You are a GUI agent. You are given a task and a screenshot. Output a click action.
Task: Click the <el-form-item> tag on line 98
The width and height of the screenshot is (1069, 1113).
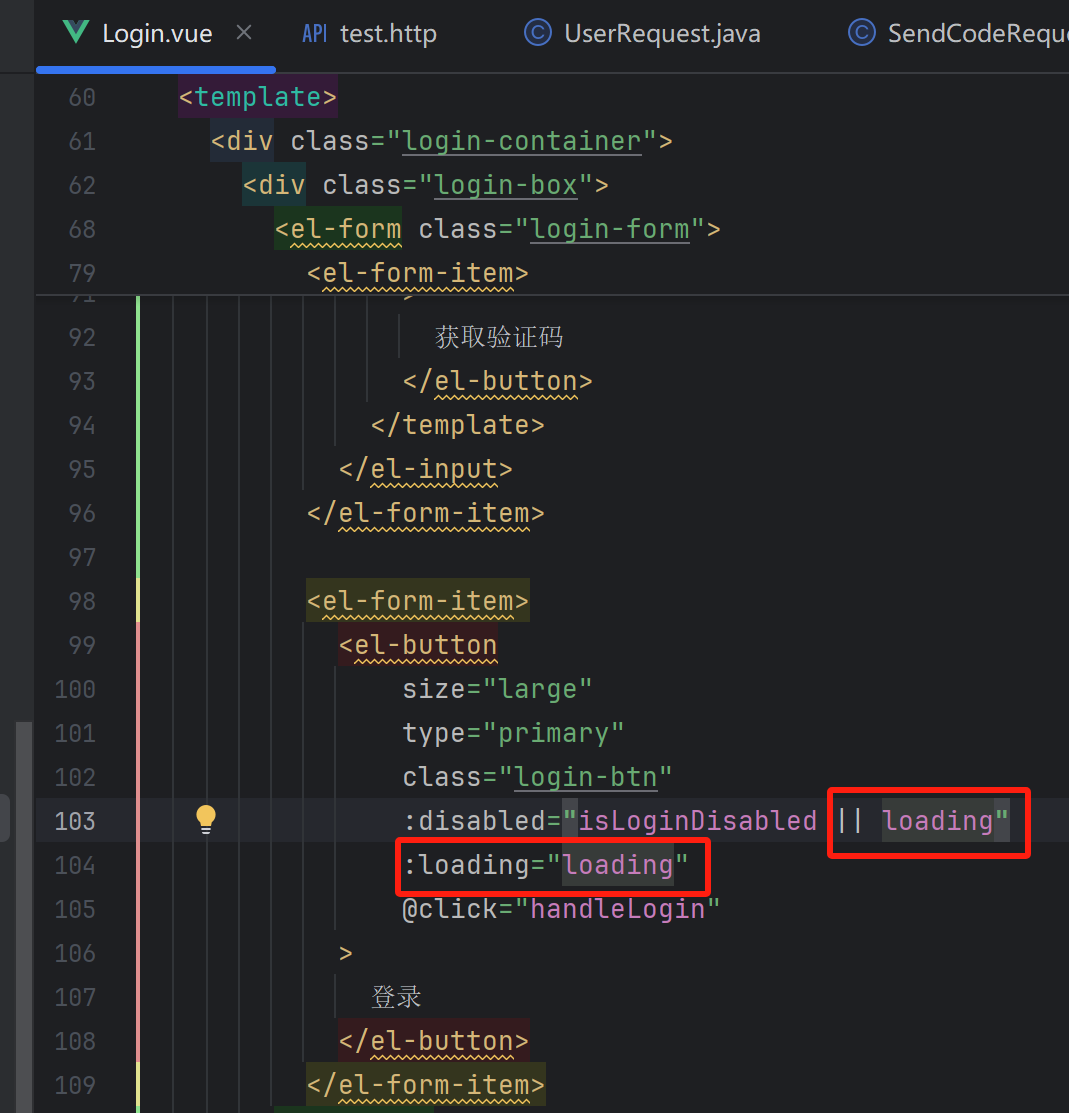click(x=417, y=601)
